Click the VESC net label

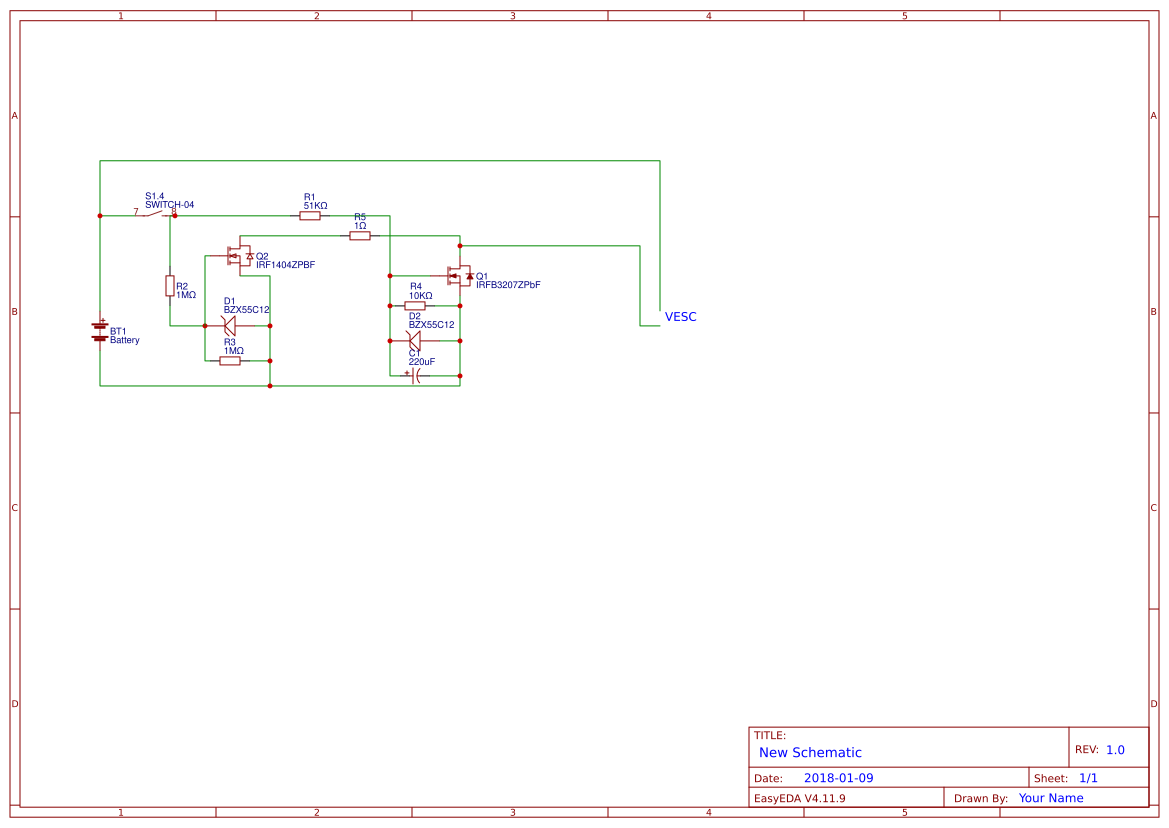click(x=680, y=316)
